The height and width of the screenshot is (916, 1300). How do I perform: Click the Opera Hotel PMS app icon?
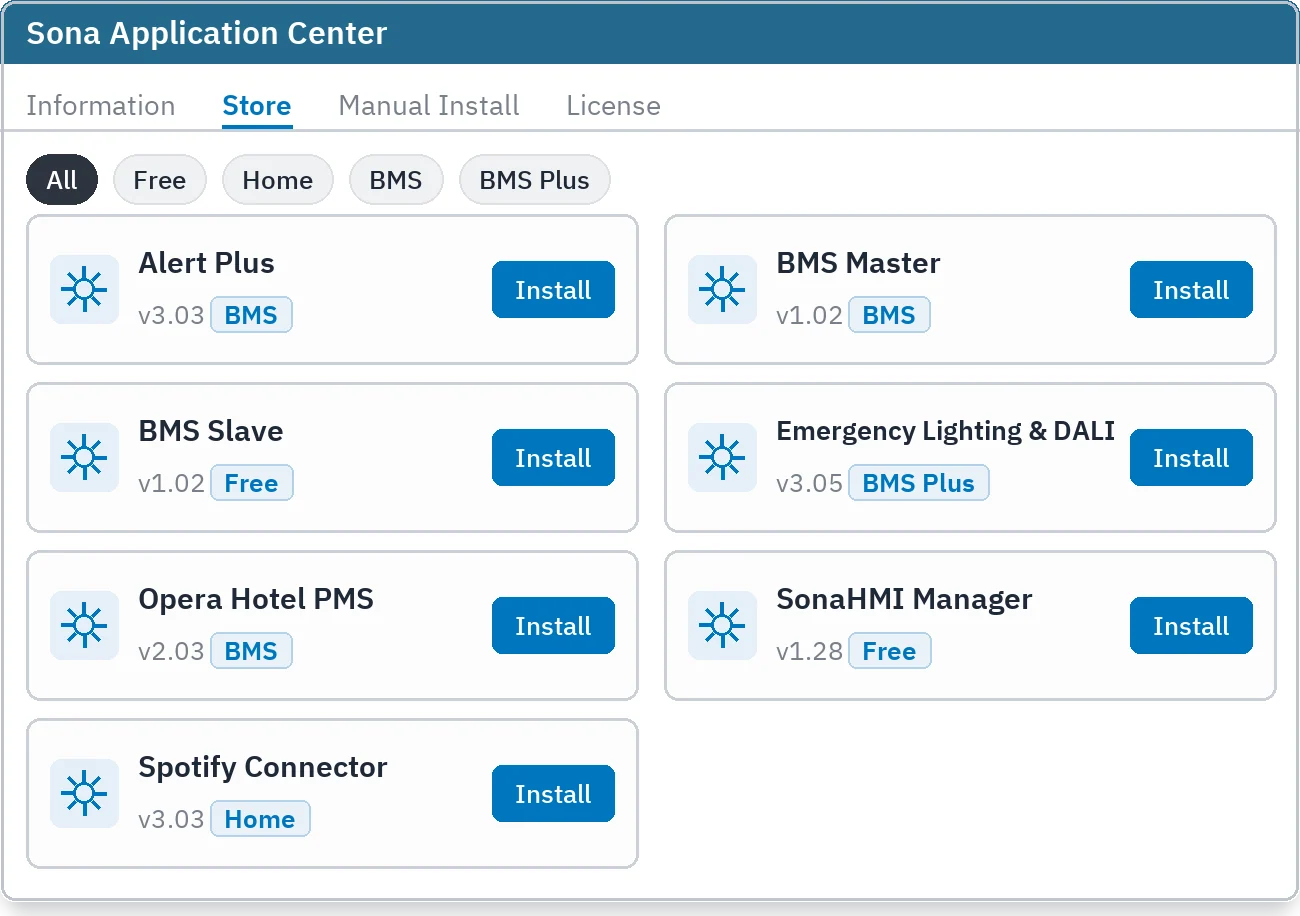84,626
